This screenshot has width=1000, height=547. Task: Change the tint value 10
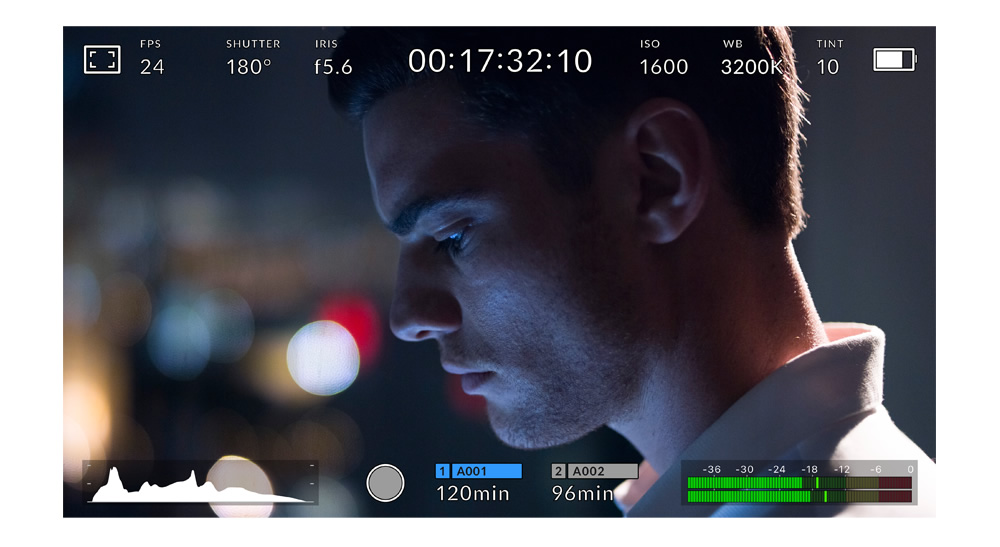tap(829, 57)
